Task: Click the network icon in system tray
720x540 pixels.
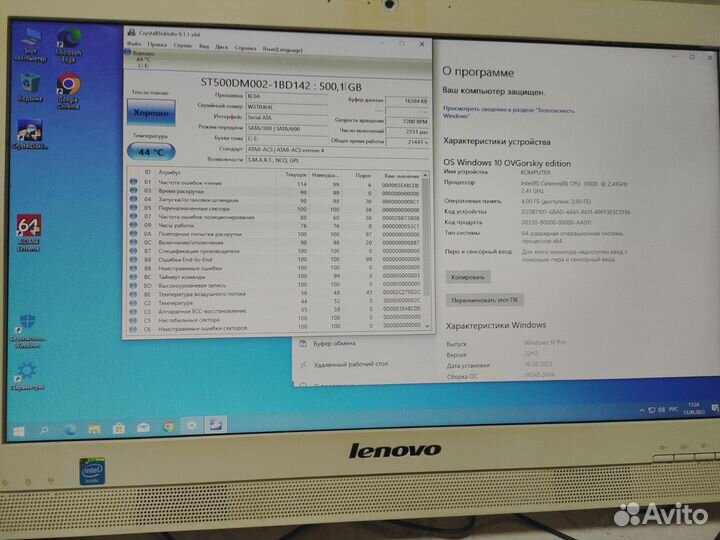Action: click(651, 410)
